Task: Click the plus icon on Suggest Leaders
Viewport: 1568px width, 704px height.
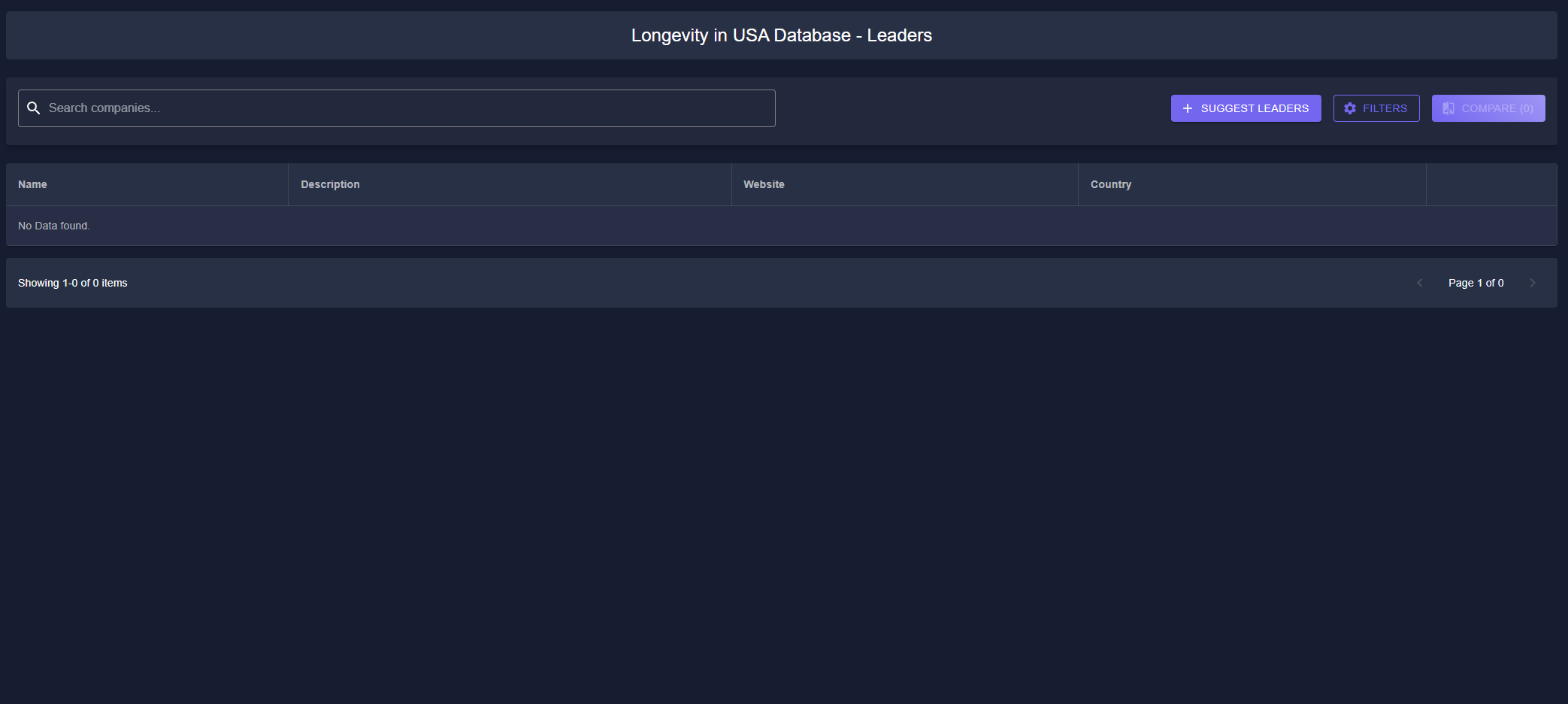Action: [1188, 108]
